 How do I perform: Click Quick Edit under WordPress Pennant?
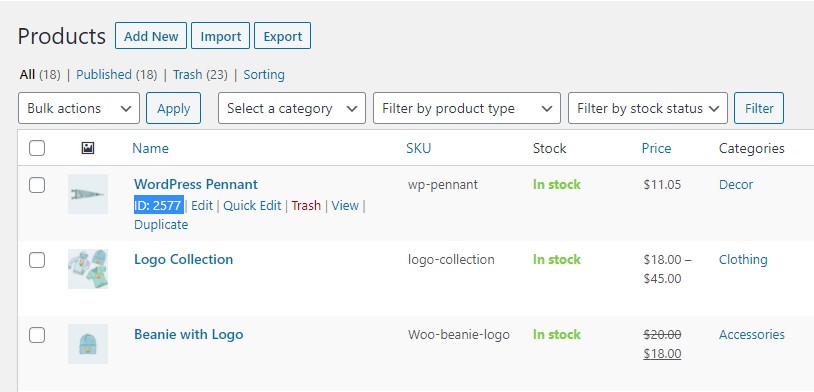pos(252,206)
